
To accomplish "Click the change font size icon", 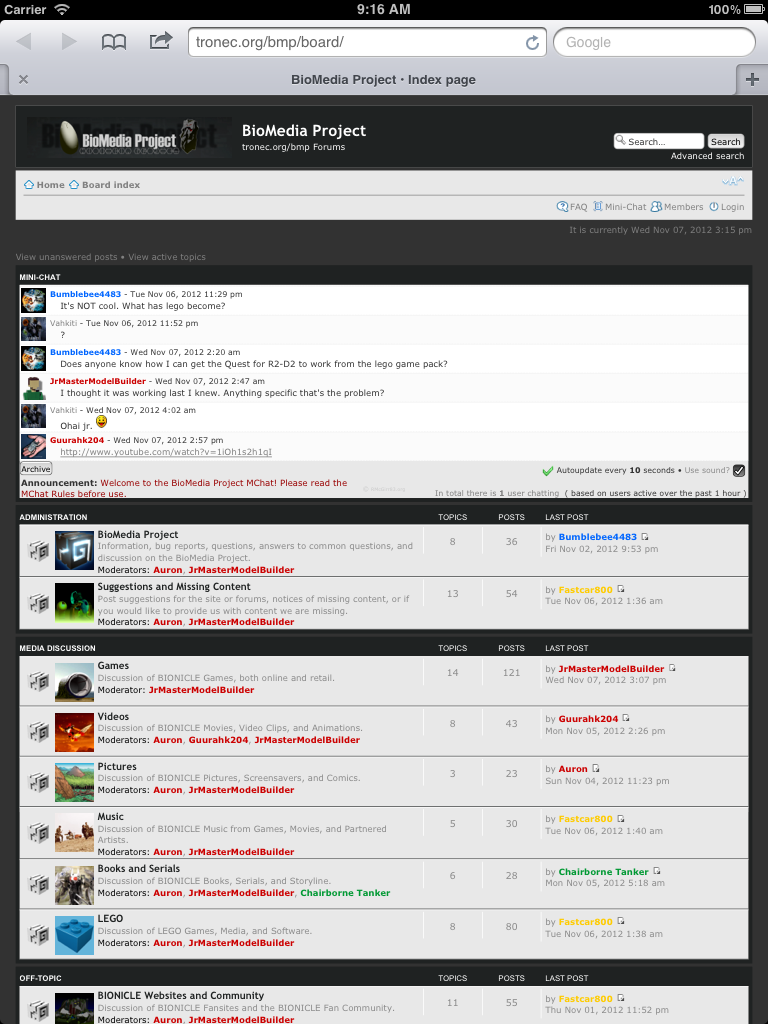I will (x=733, y=182).
